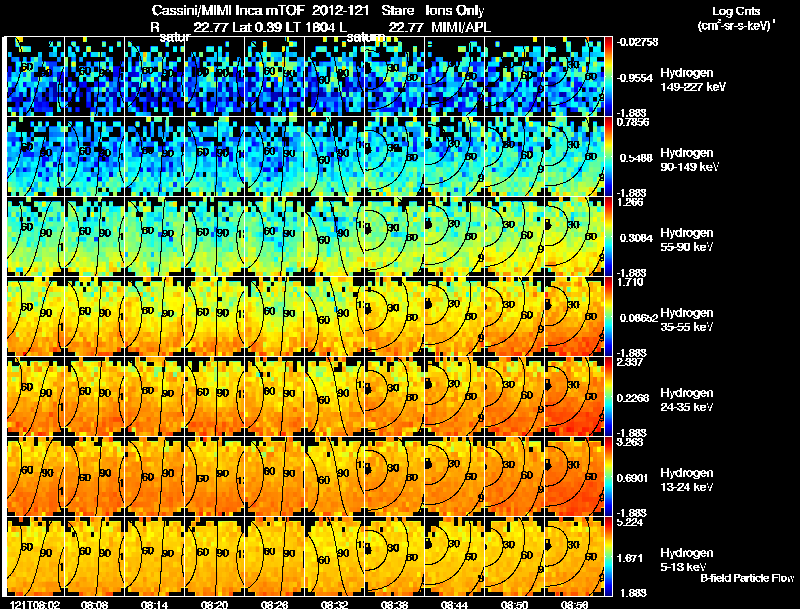Click the '1.671' colorbar value
Image resolution: width=800 pixels, height=609 pixels.
pyautogui.click(x=631, y=559)
